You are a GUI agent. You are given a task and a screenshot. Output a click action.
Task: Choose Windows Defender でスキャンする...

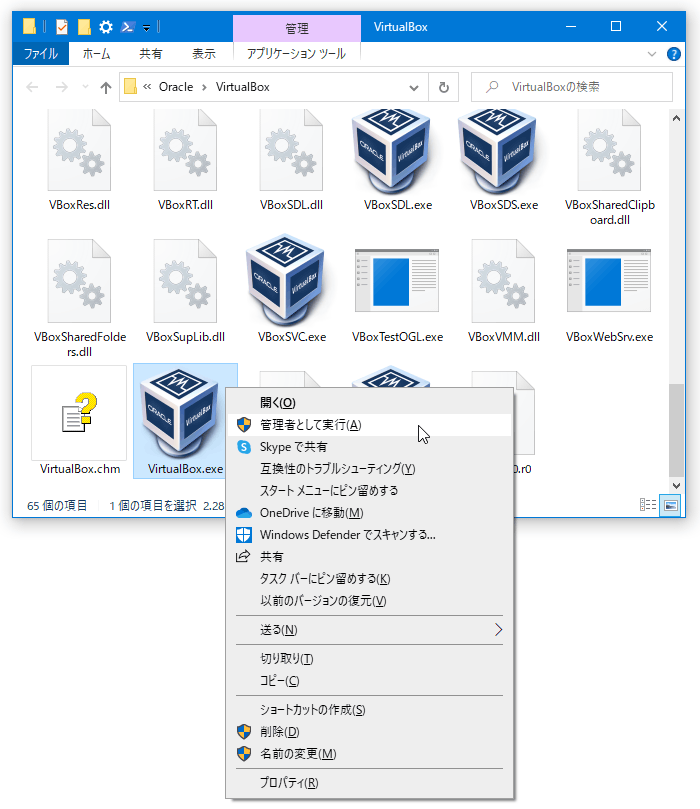[369, 535]
